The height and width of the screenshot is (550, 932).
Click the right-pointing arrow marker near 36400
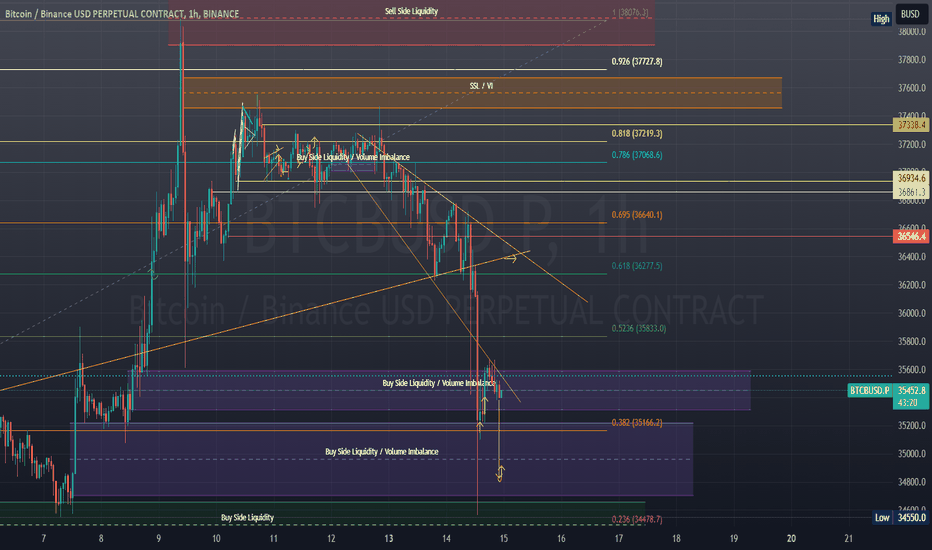pos(510,259)
